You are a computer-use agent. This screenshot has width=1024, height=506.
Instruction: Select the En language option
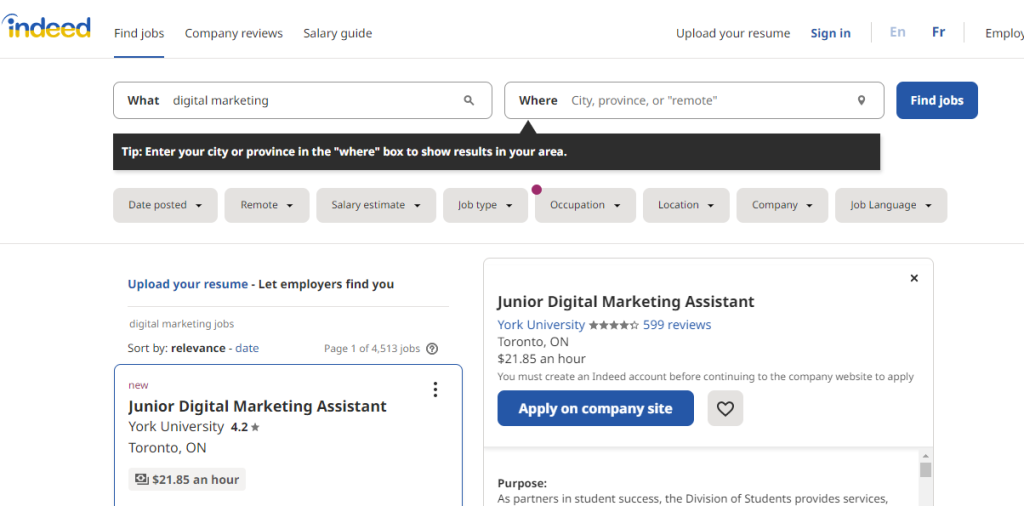tap(897, 32)
